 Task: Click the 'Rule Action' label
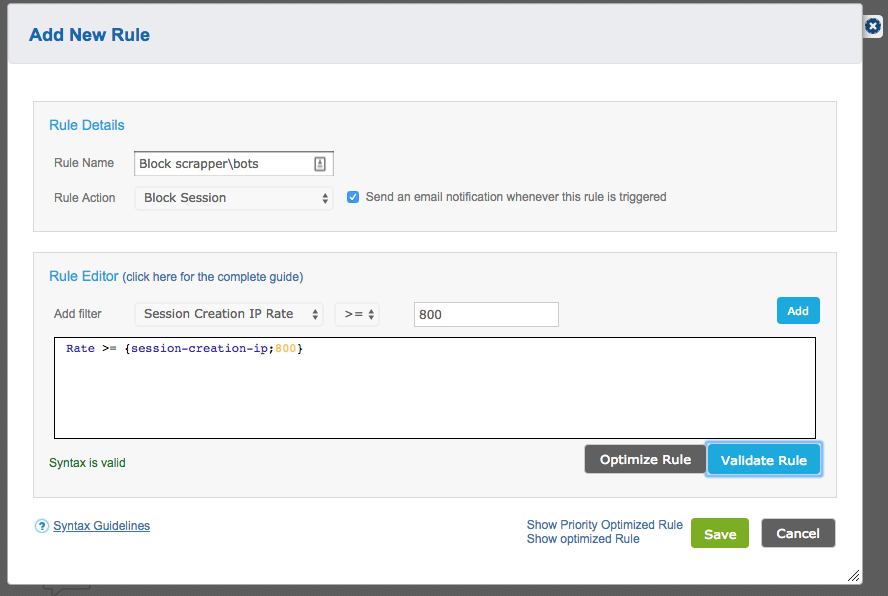pos(84,198)
